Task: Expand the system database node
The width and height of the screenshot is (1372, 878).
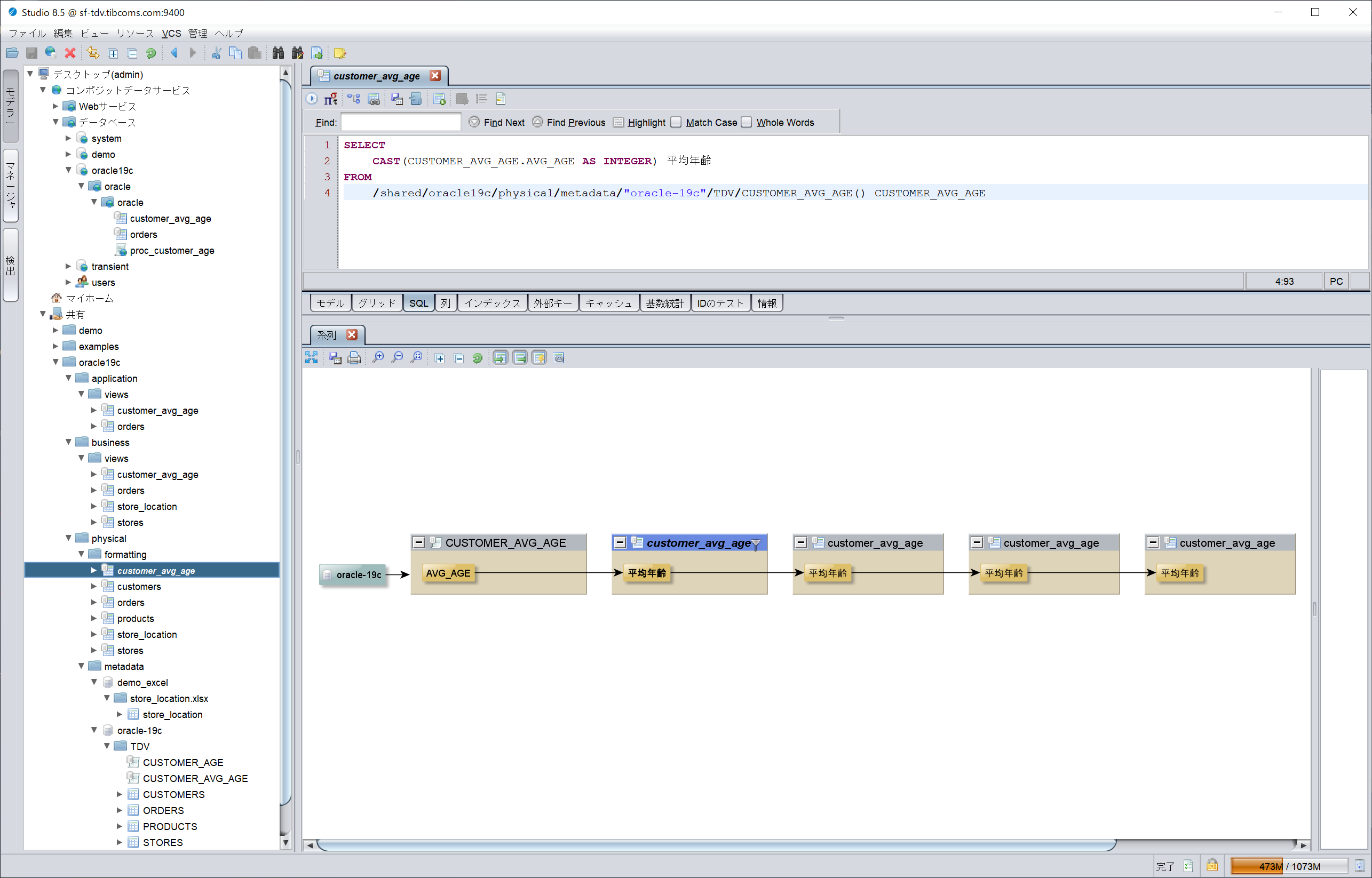Action: tap(68, 138)
